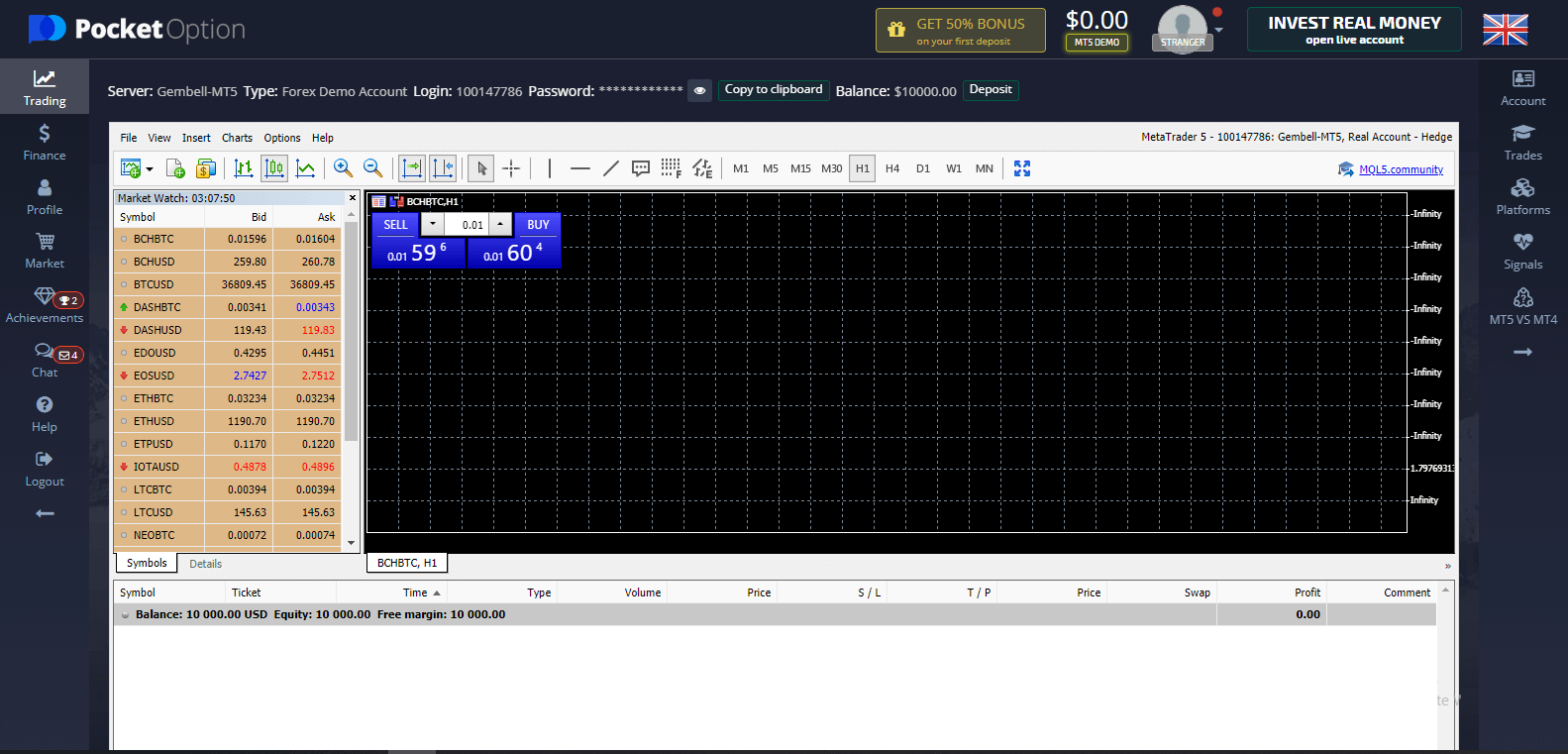Open the Market sidebar item
Viewport: 1568px width, 754px height.
pyautogui.click(x=45, y=251)
